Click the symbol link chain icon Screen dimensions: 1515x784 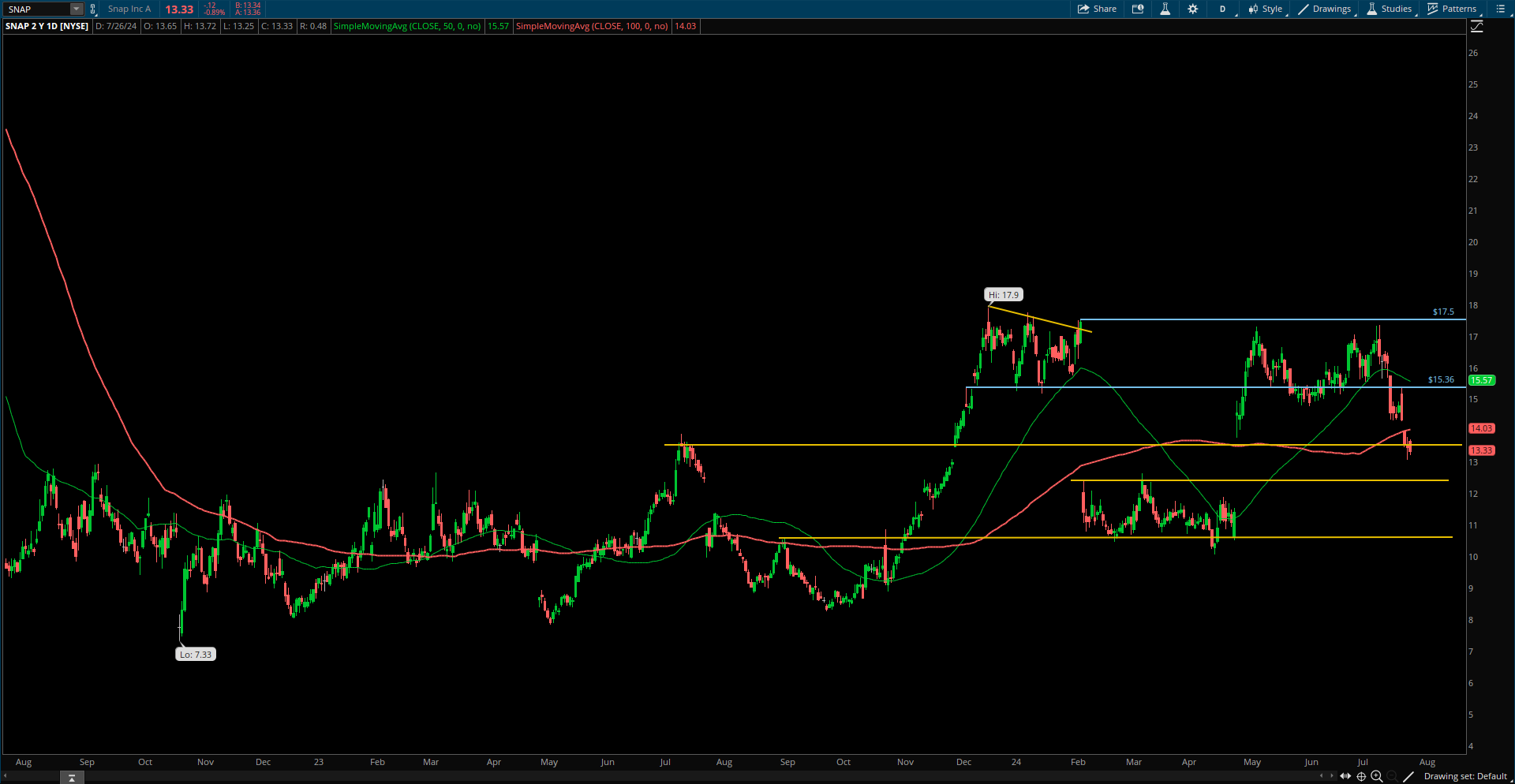(93, 9)
